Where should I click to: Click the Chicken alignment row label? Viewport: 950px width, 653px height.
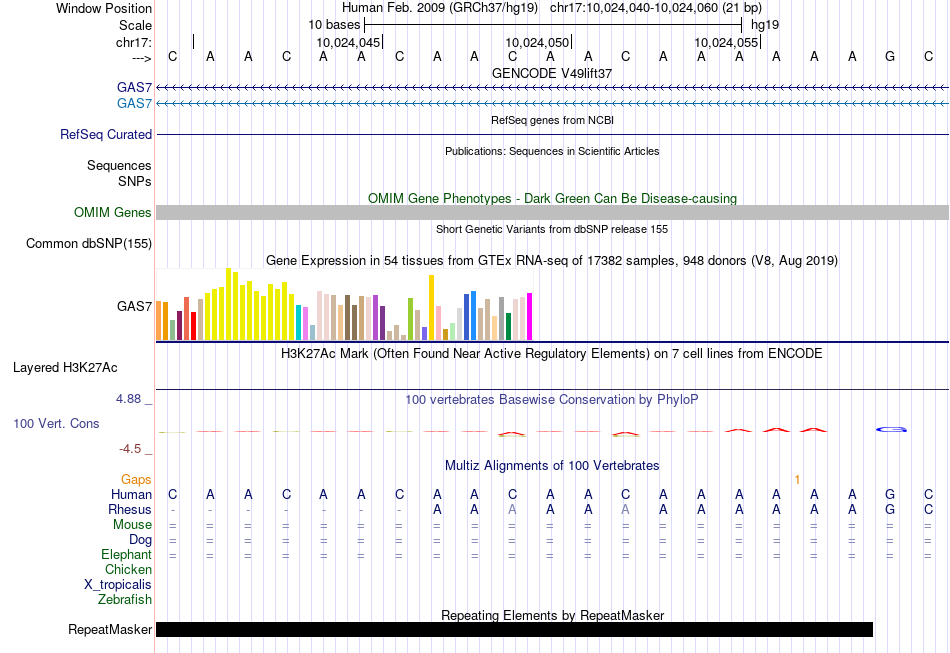point(128,569)
